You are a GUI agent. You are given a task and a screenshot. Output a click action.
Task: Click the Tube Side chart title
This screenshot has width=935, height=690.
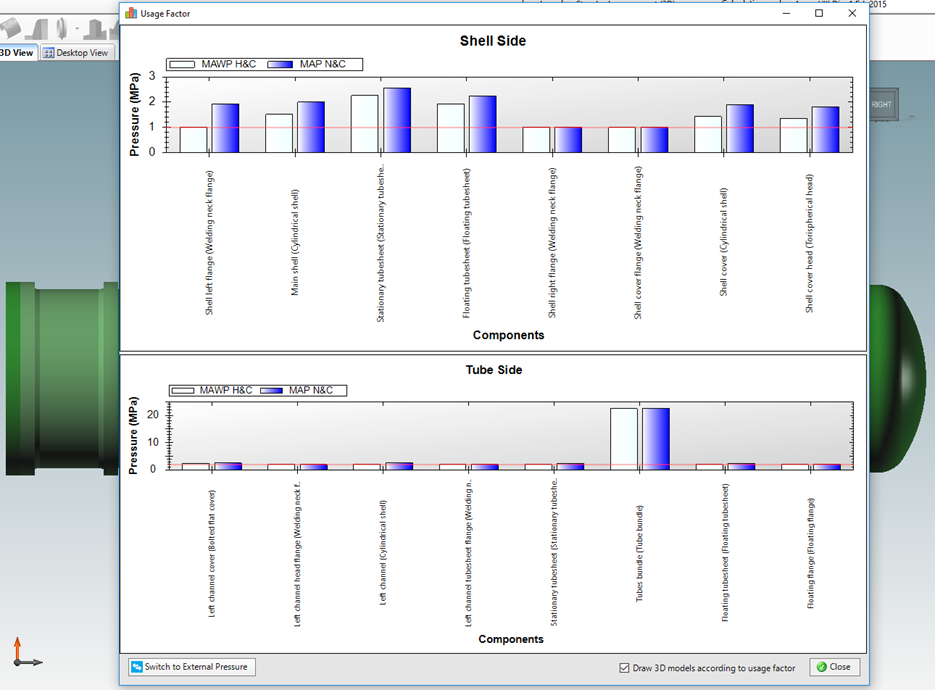(x=494, y=370)
